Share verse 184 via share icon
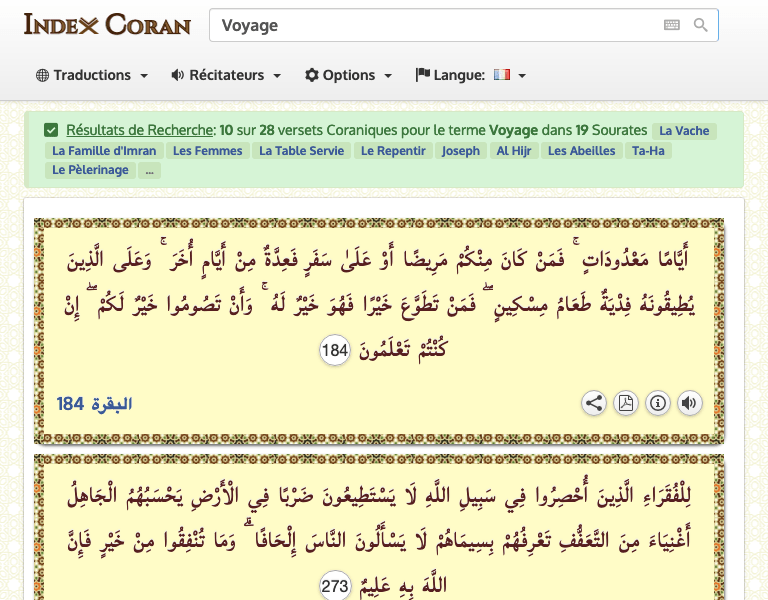The image size is (768, 600). 594,403
